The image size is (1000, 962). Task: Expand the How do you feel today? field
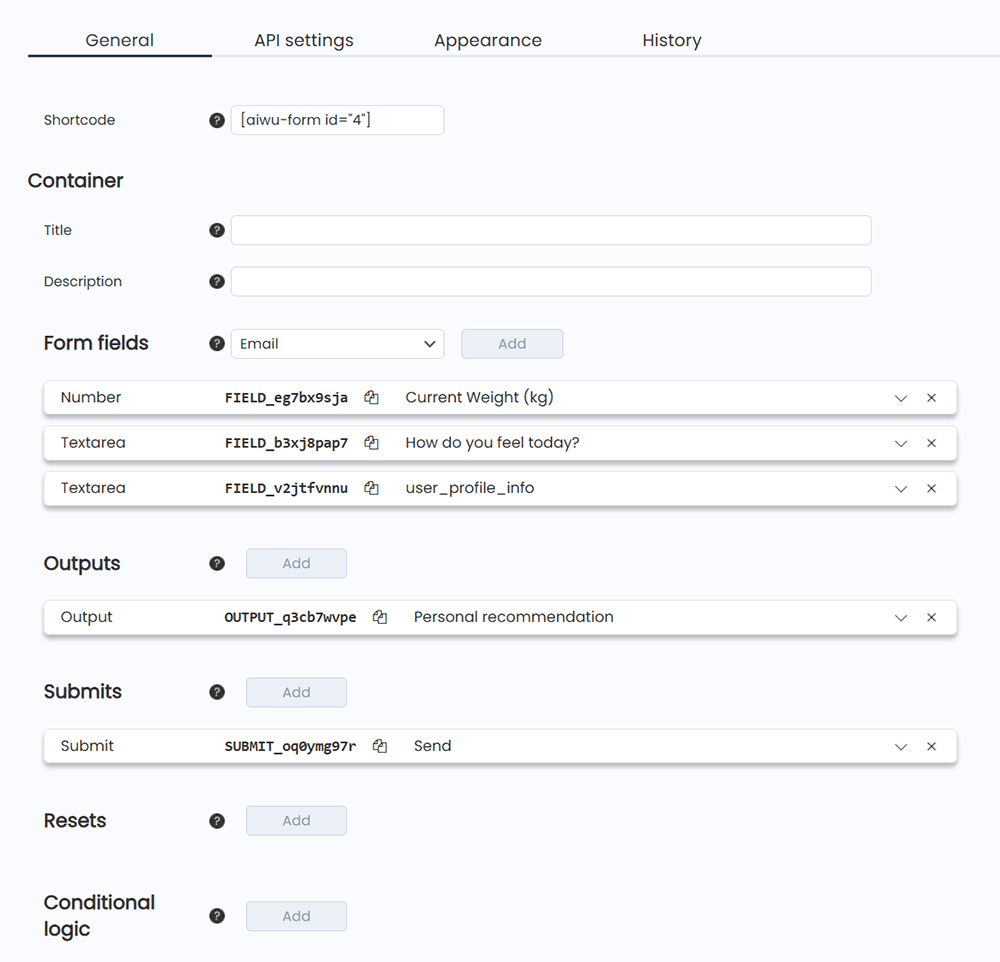901,443
